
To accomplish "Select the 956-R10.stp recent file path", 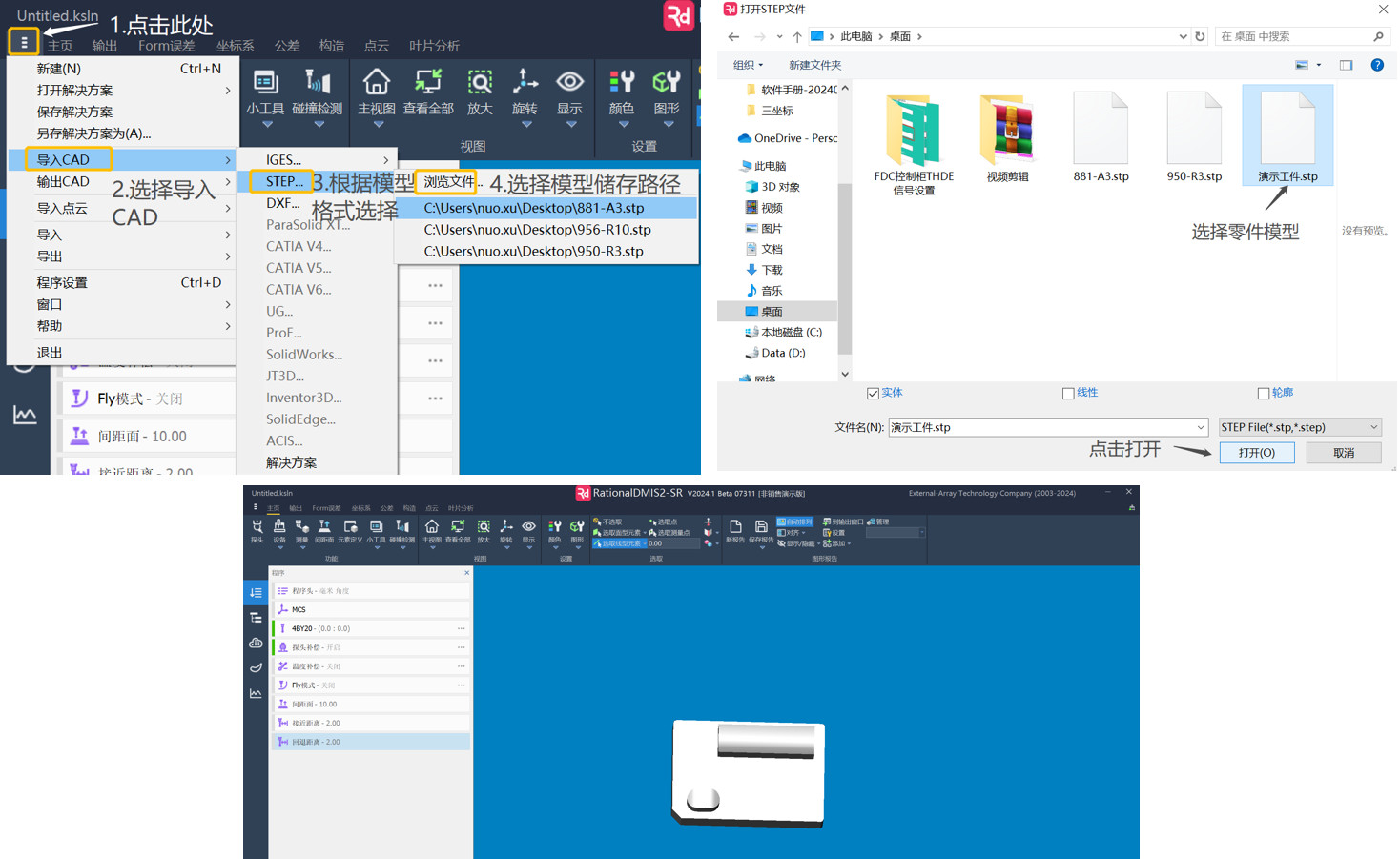I will (537, 230).
